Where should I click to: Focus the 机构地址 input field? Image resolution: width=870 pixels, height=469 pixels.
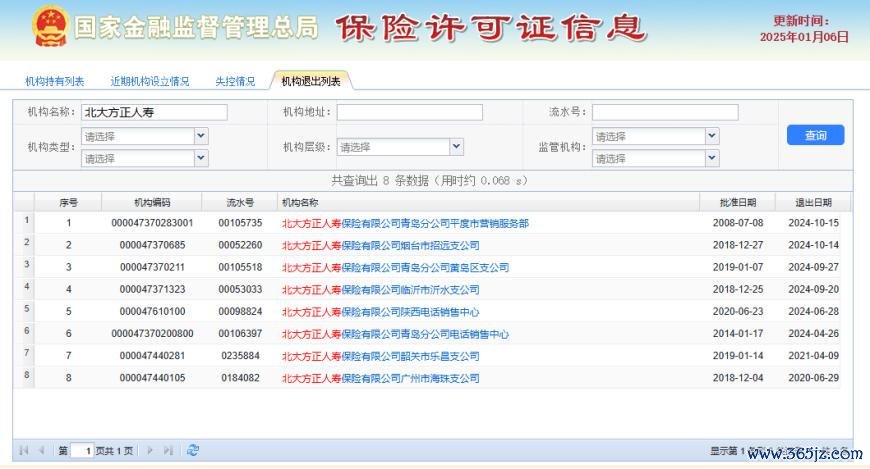click(x=409, y=112)
